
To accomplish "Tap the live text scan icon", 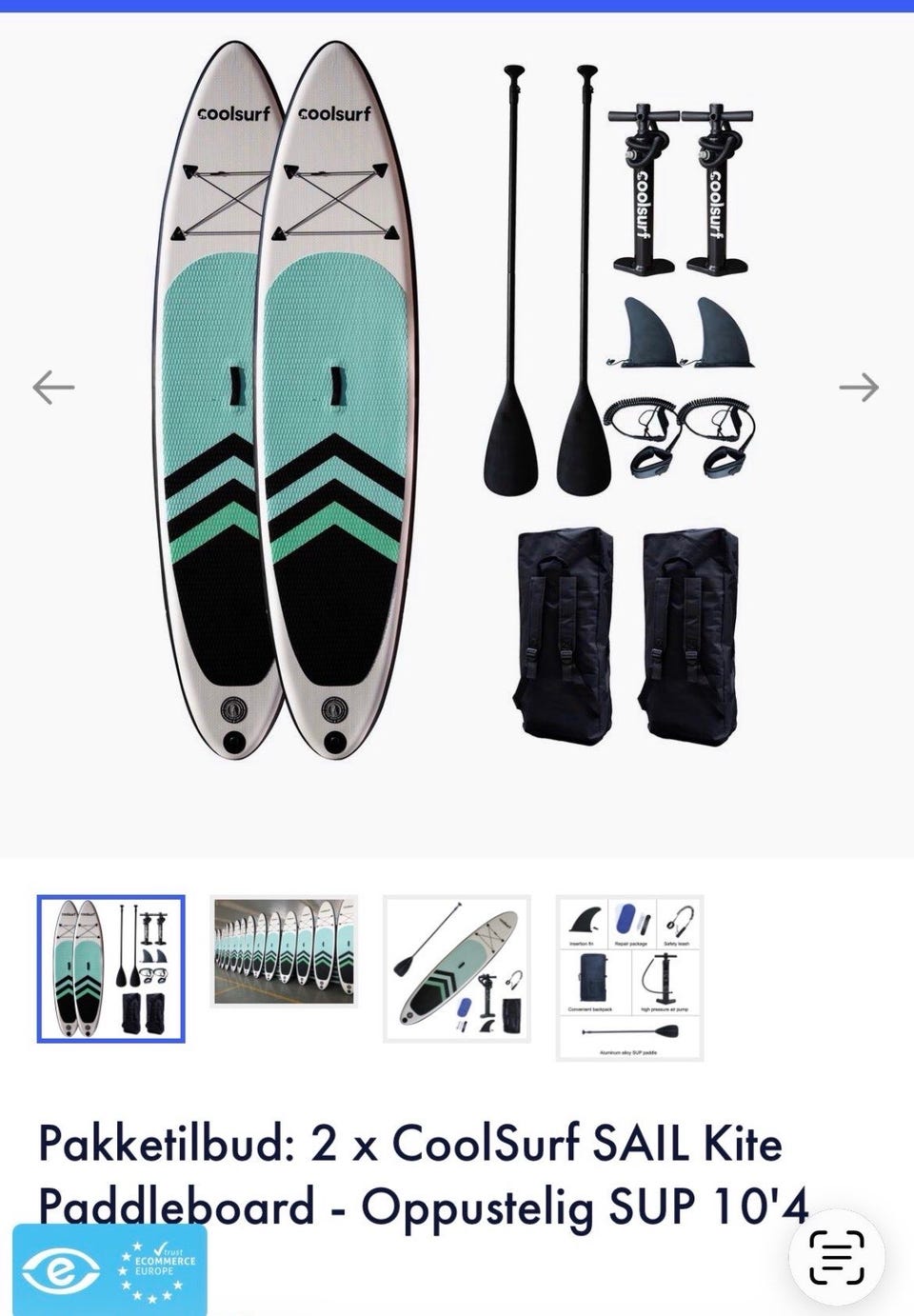I will (837, 1257).
